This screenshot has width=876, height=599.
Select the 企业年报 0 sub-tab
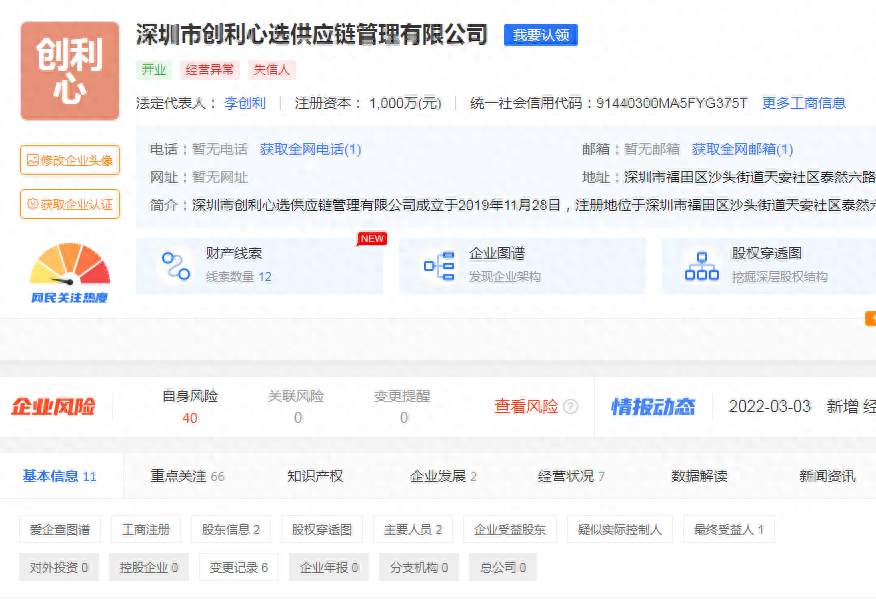(x=328, y=567)
